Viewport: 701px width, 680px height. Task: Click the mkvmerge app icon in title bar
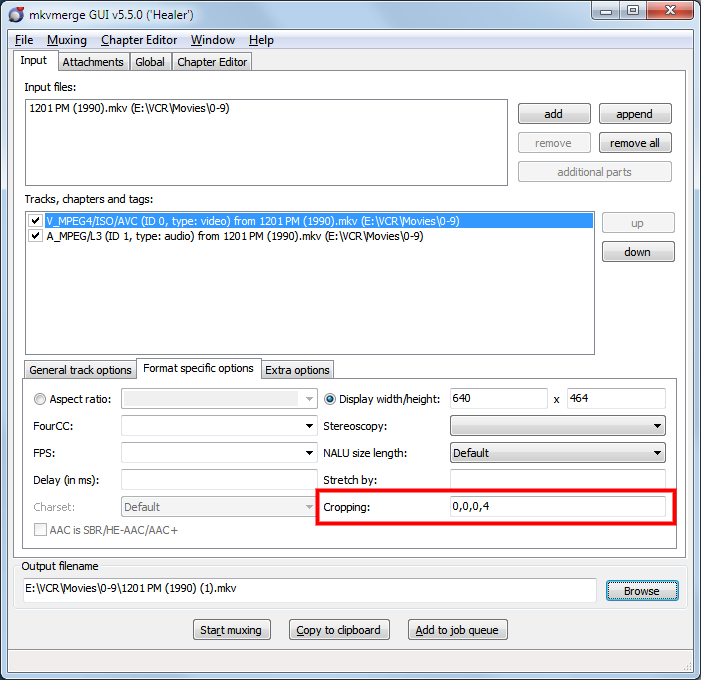16,14
